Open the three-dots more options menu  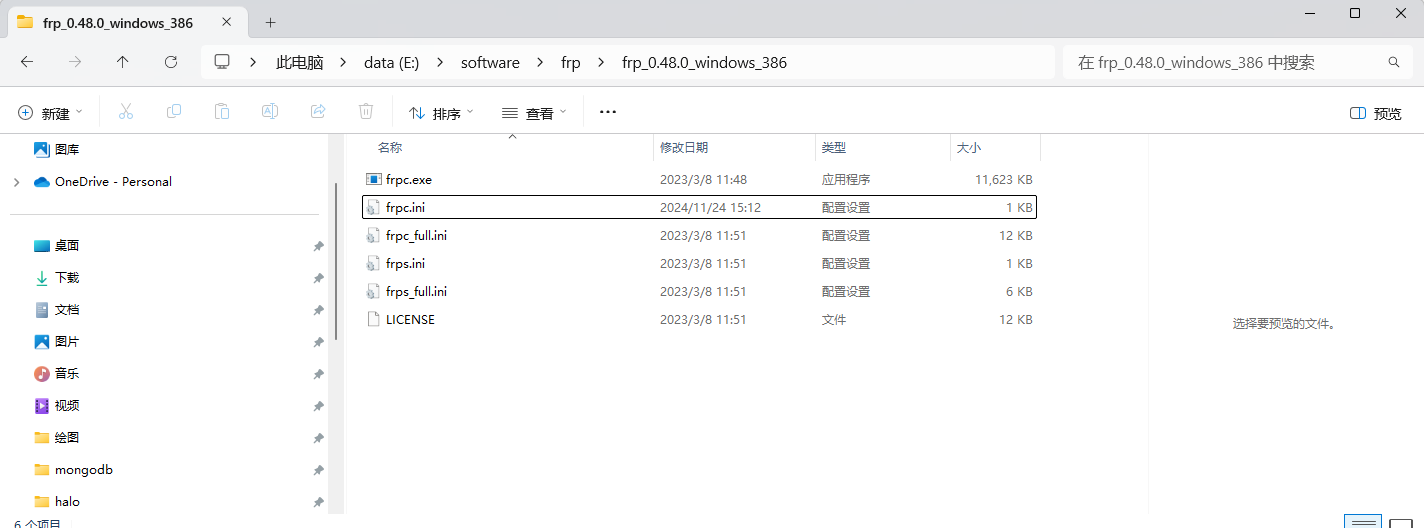608,112
